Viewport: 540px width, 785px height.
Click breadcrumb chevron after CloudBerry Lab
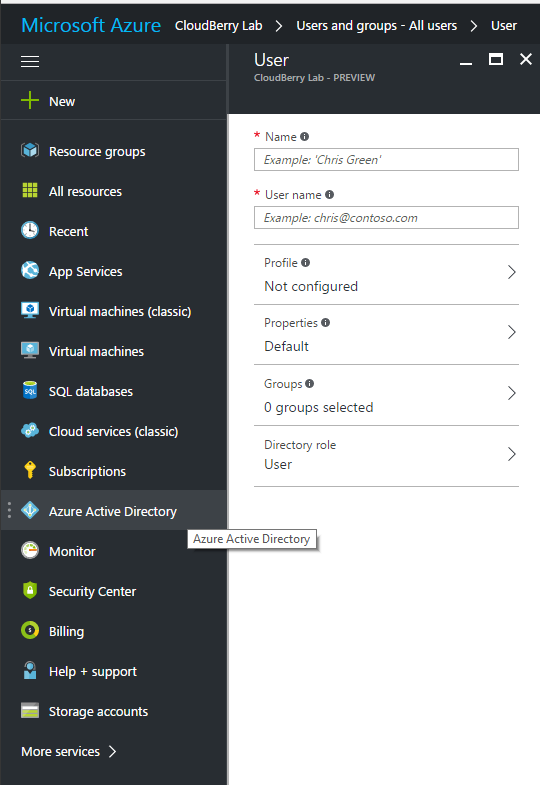click(279, 26)
